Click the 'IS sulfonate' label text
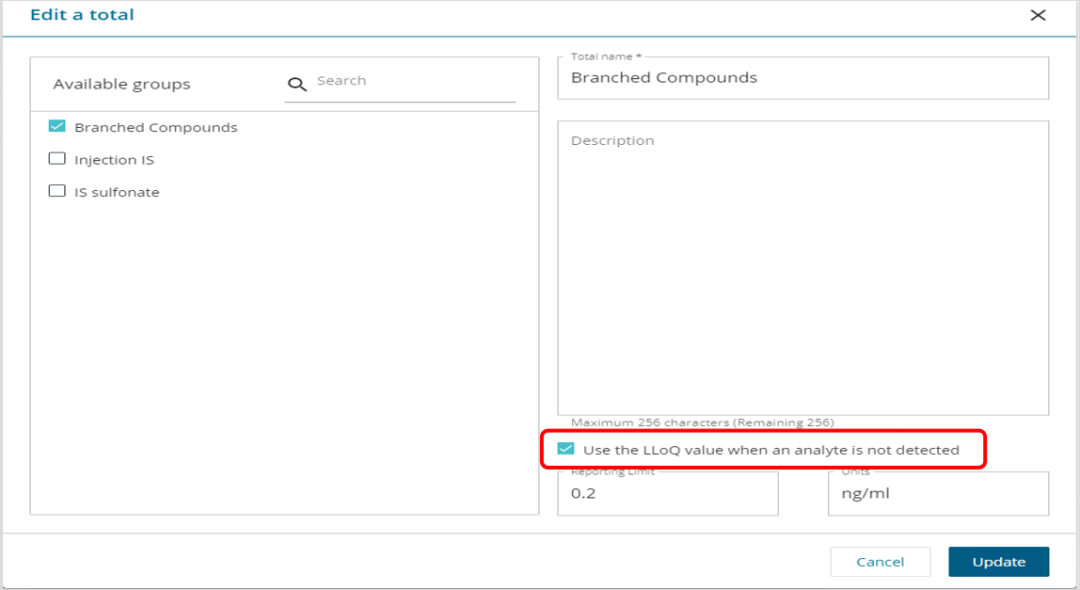Viewport: 1080px width, 590px height. 117,192
